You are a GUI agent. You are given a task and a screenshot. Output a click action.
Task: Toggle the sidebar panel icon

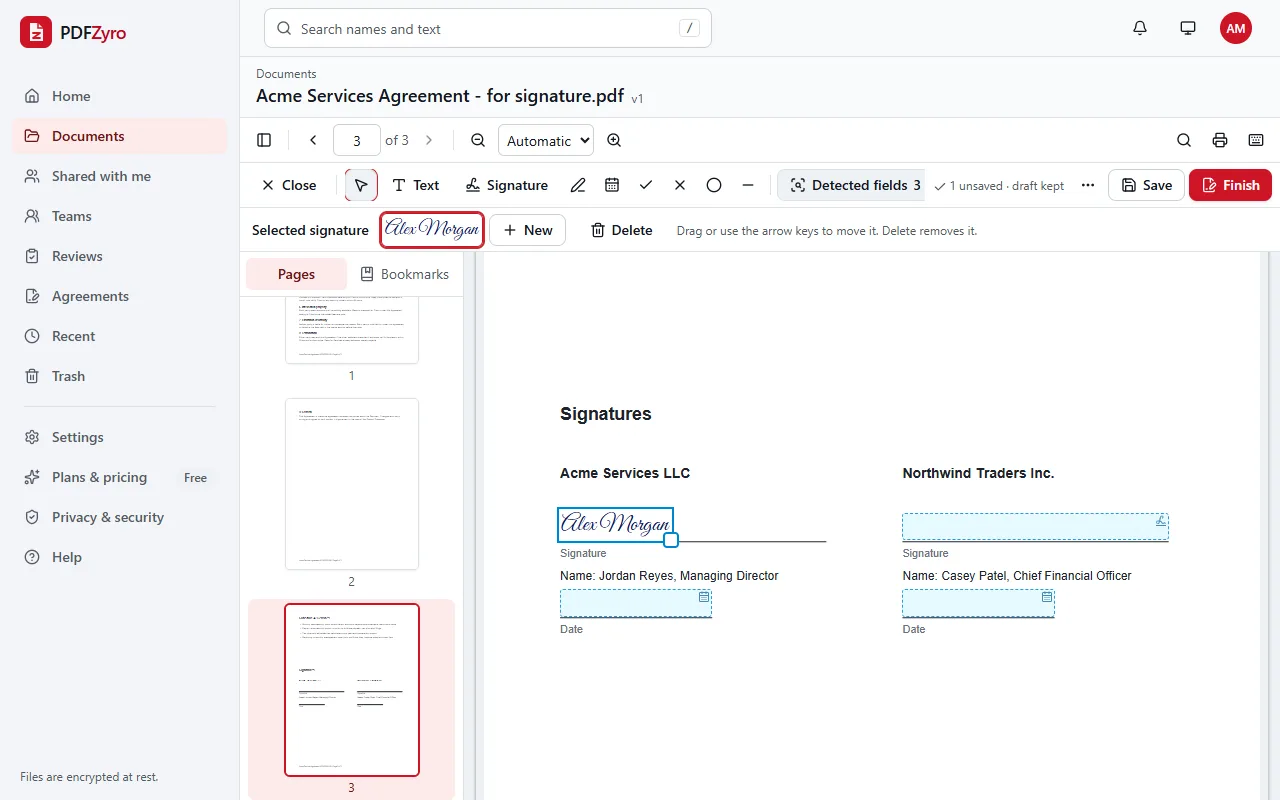pyautogui.click(x=264, y=140)
